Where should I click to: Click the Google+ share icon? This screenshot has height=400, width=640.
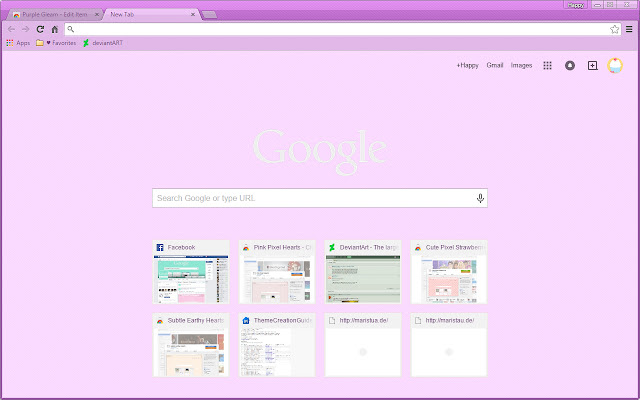592,65
